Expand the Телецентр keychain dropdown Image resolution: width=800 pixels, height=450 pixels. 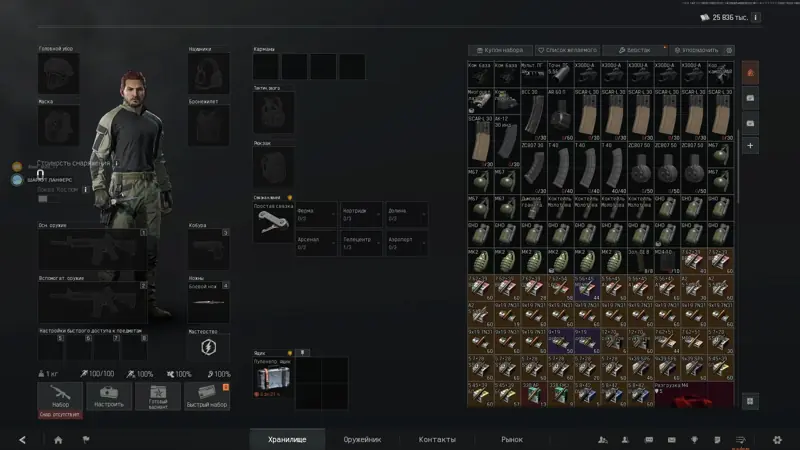(x=361, y=243)
